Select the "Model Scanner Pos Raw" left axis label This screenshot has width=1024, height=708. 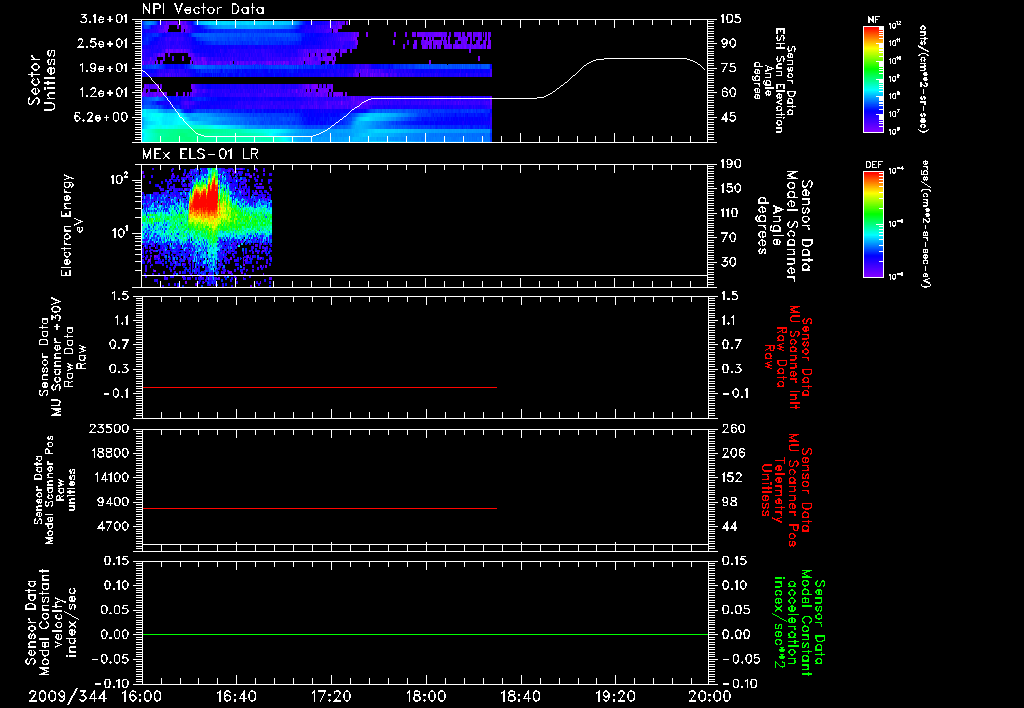tap(54, 490)
